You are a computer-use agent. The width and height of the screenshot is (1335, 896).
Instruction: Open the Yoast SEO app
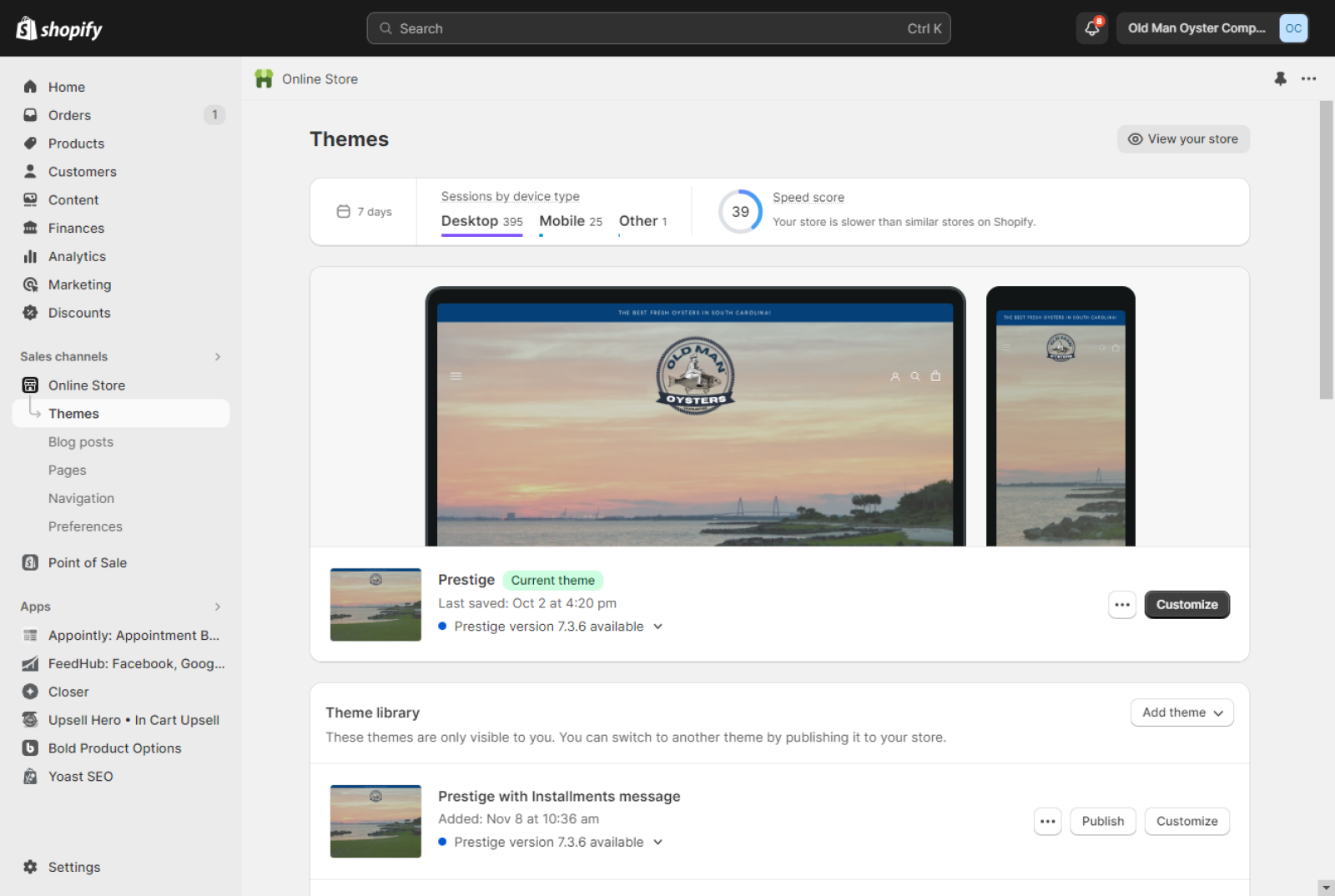click(x=80, y=776)
